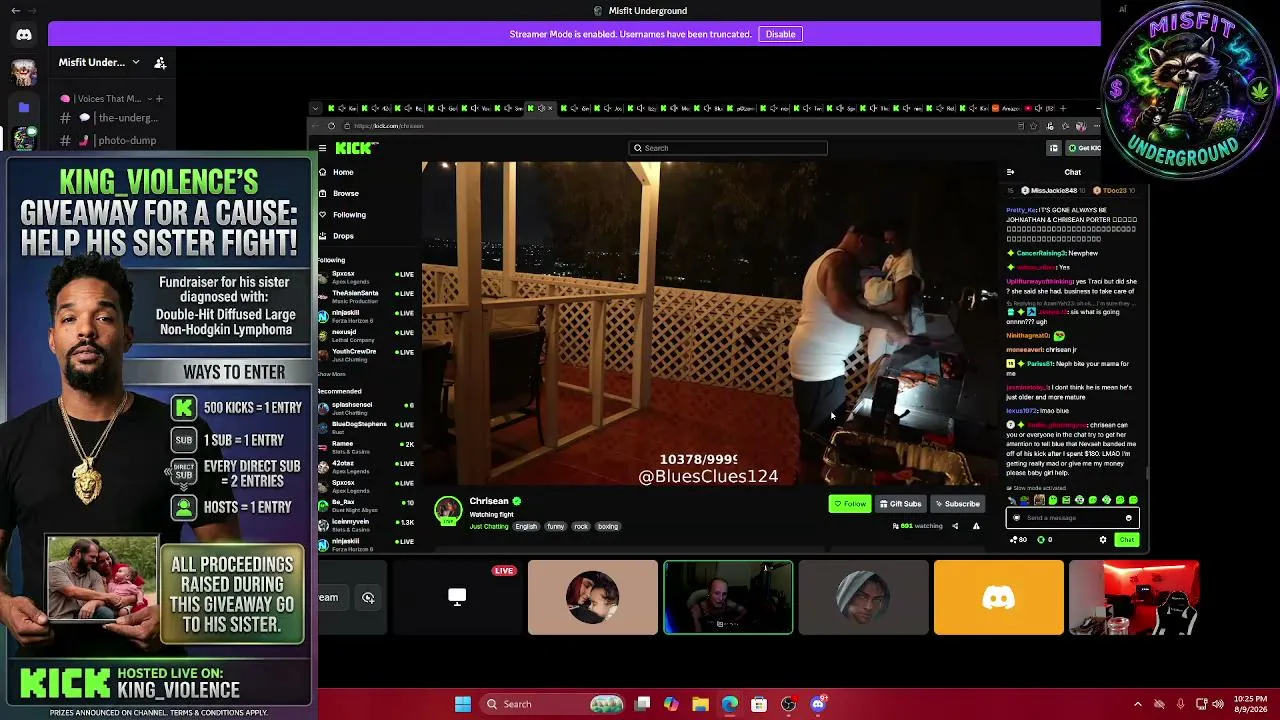Open iceinmyvein recommended channel
The height and width of the screenshot is (720, 1280).
point(366,523)
